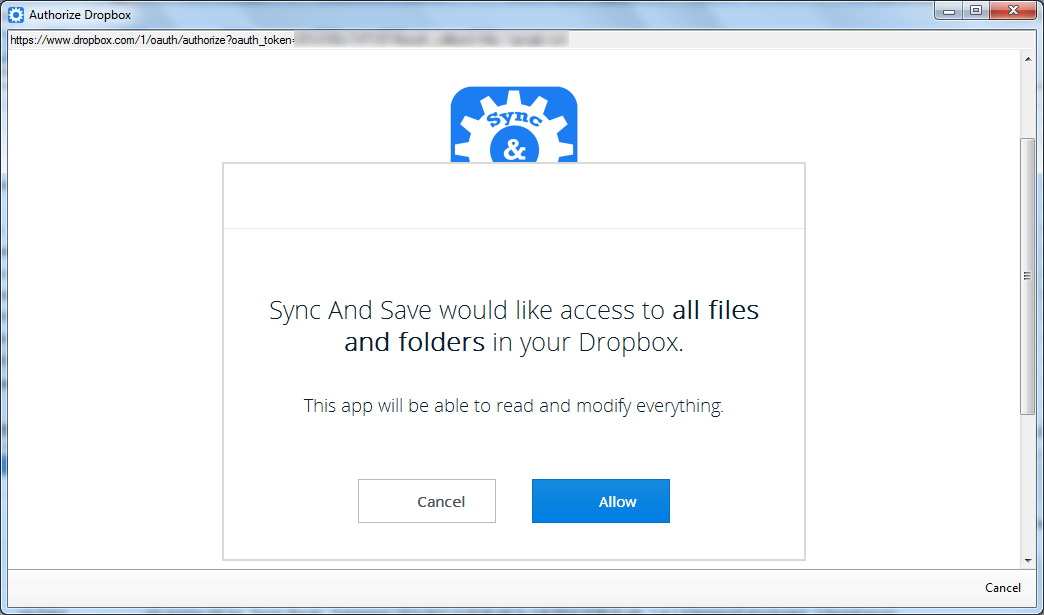Click the white dialog header area
The image size is (1044, 615).
[513, 194]
